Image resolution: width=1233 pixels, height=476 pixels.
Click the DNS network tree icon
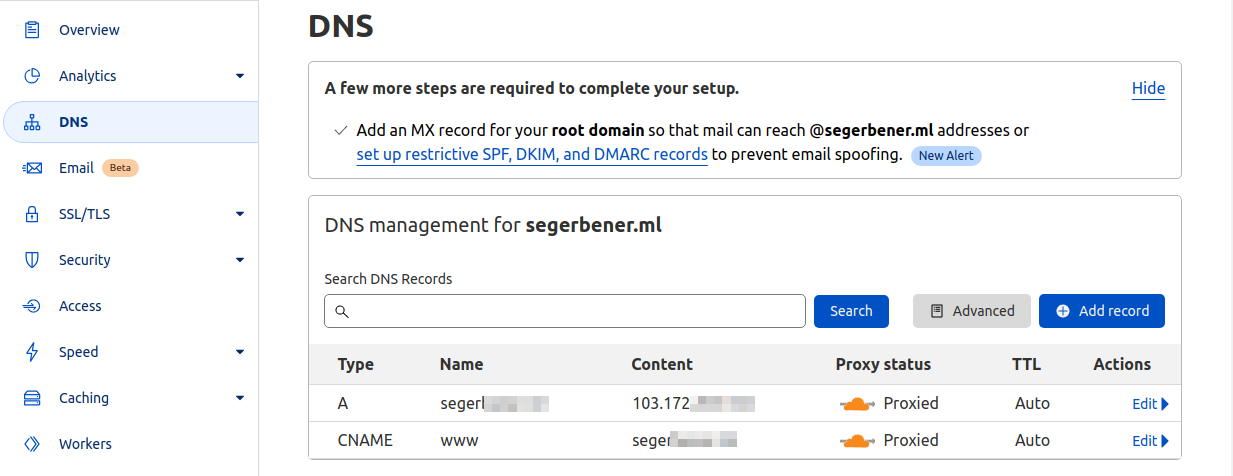pos(32,122)
